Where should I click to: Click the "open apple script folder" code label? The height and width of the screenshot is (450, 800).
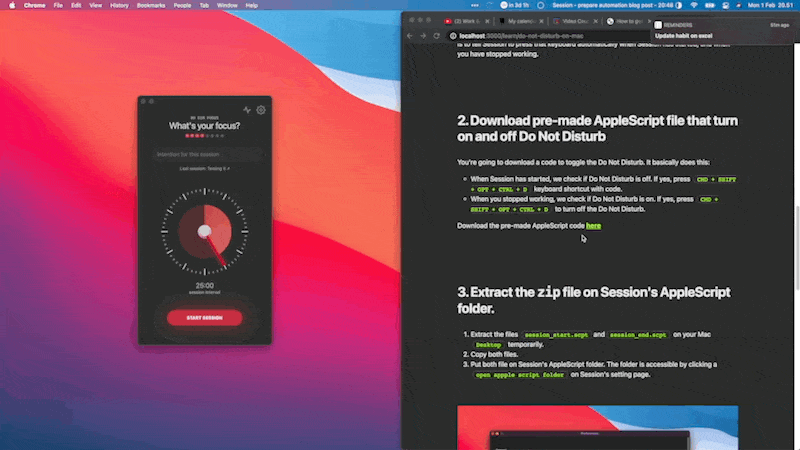[x=520, y=374]
